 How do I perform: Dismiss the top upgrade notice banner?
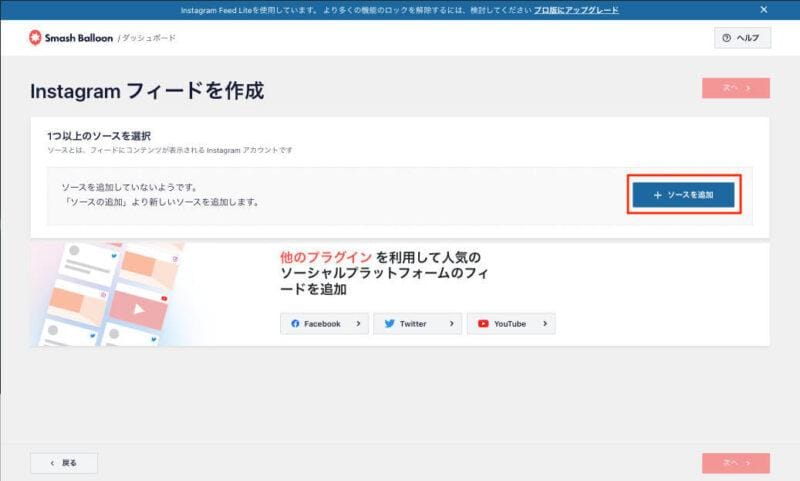[764, 10]
